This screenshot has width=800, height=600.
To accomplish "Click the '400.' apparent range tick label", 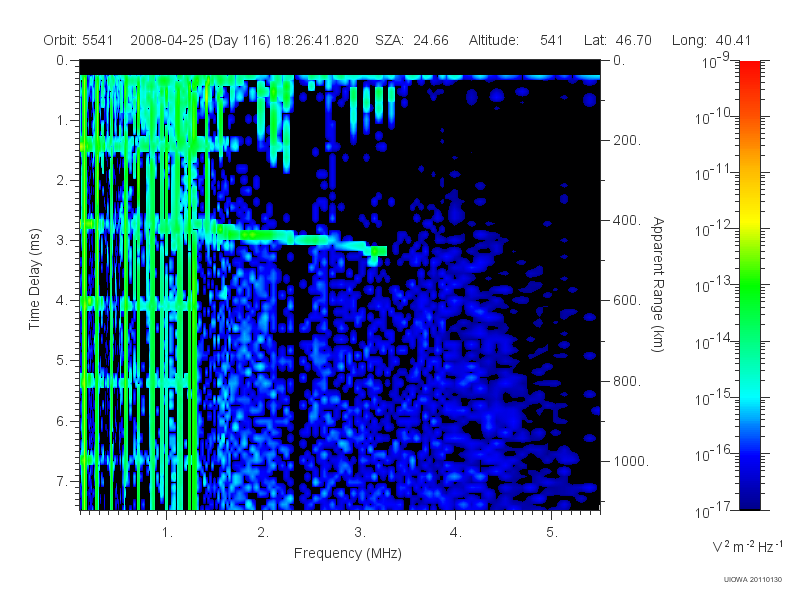I will pos(627,220).
